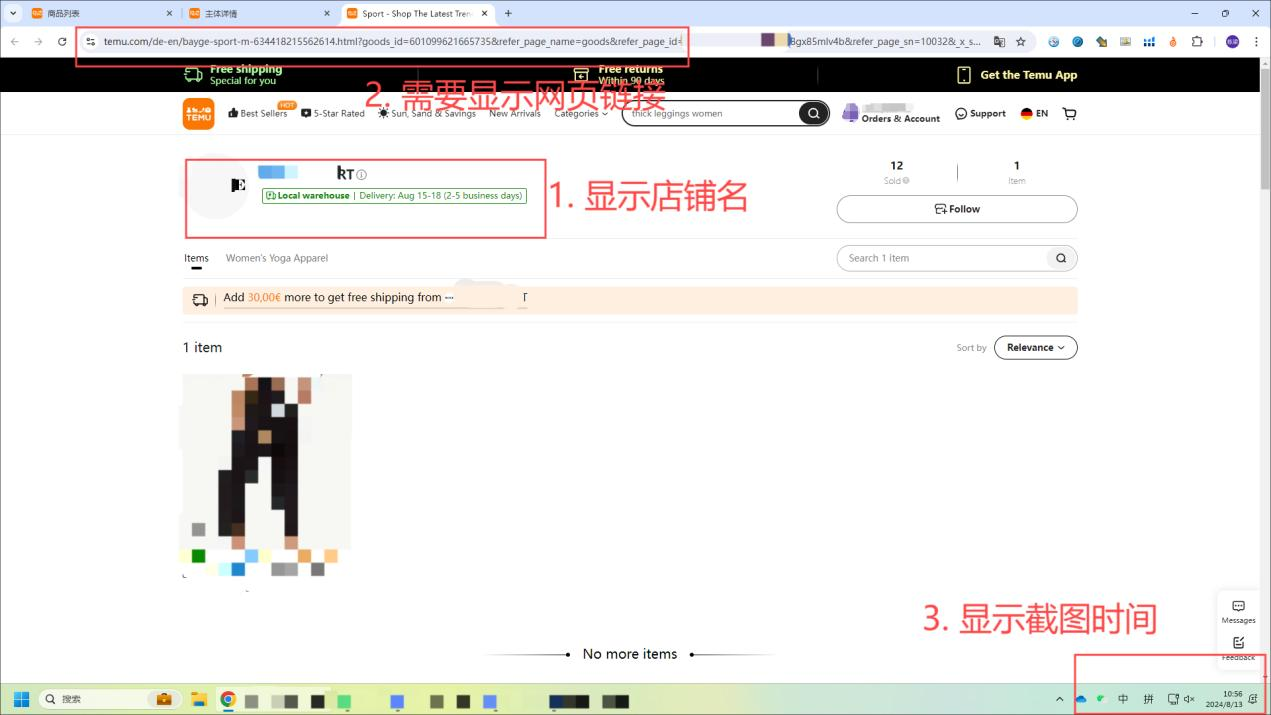
Task: Click the blue compass extension icon
Action: [1077, 42]
